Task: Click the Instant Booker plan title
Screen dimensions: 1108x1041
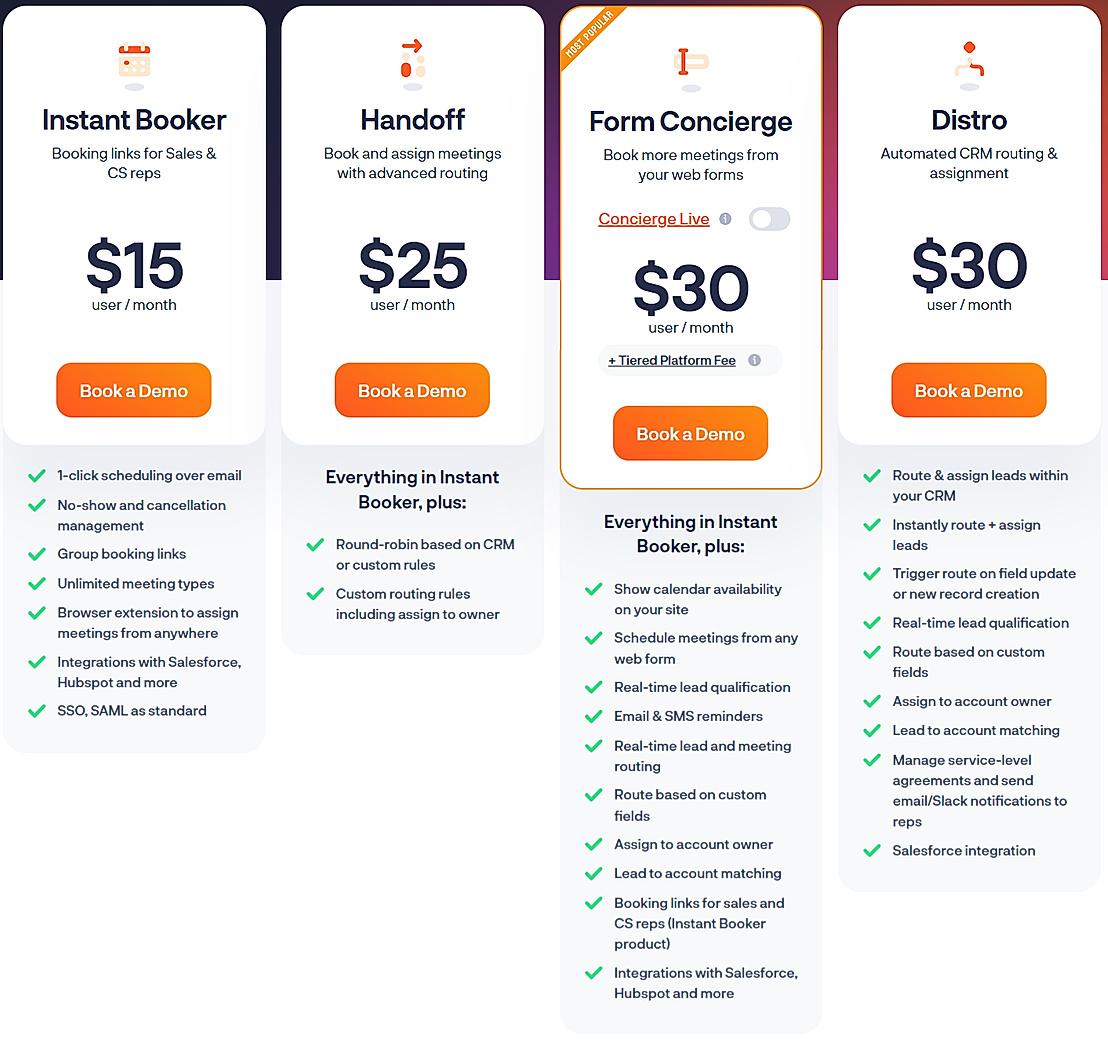Action: pyautogui.click(x=134, y=120)
